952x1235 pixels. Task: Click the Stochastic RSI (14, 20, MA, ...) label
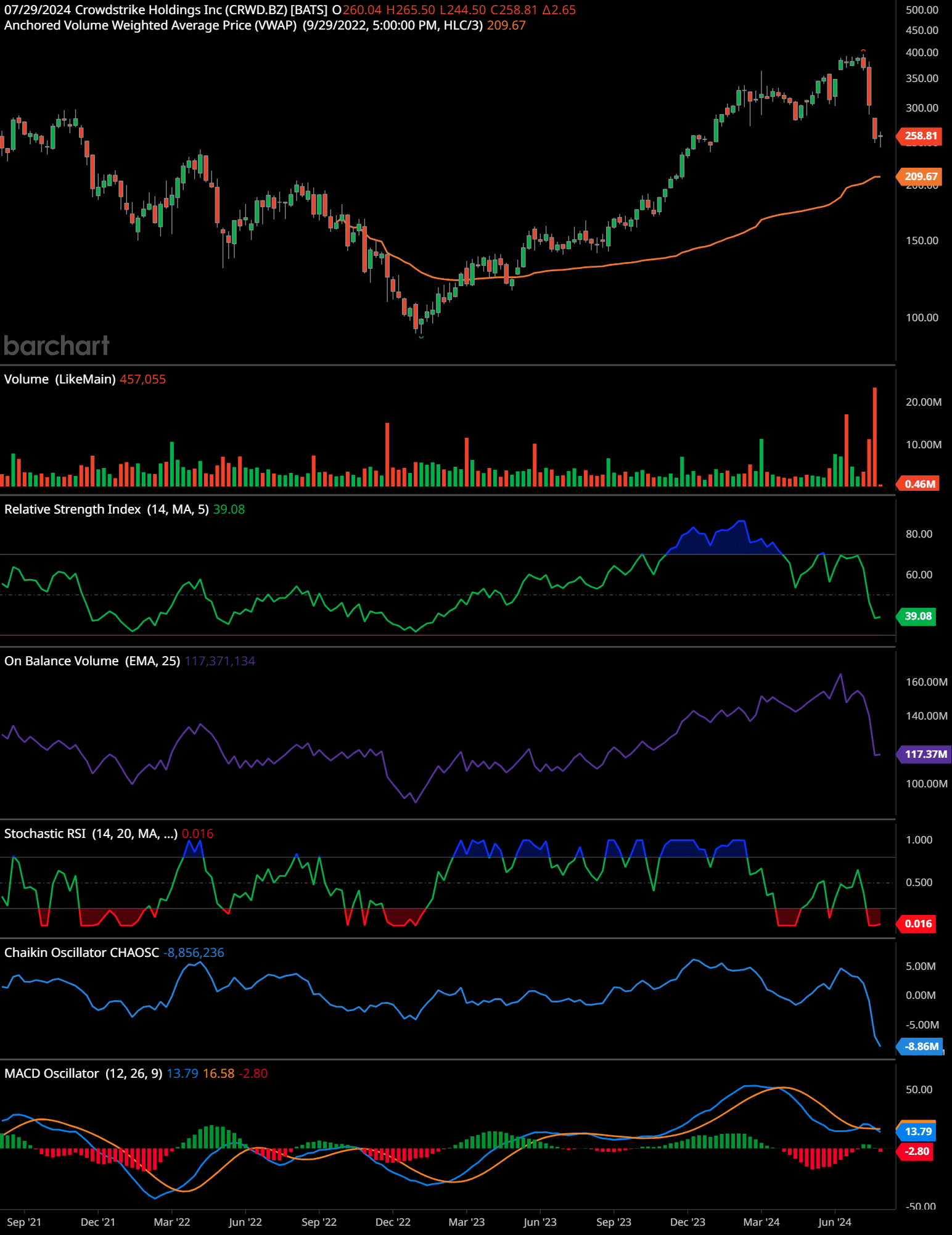(91, 834)
